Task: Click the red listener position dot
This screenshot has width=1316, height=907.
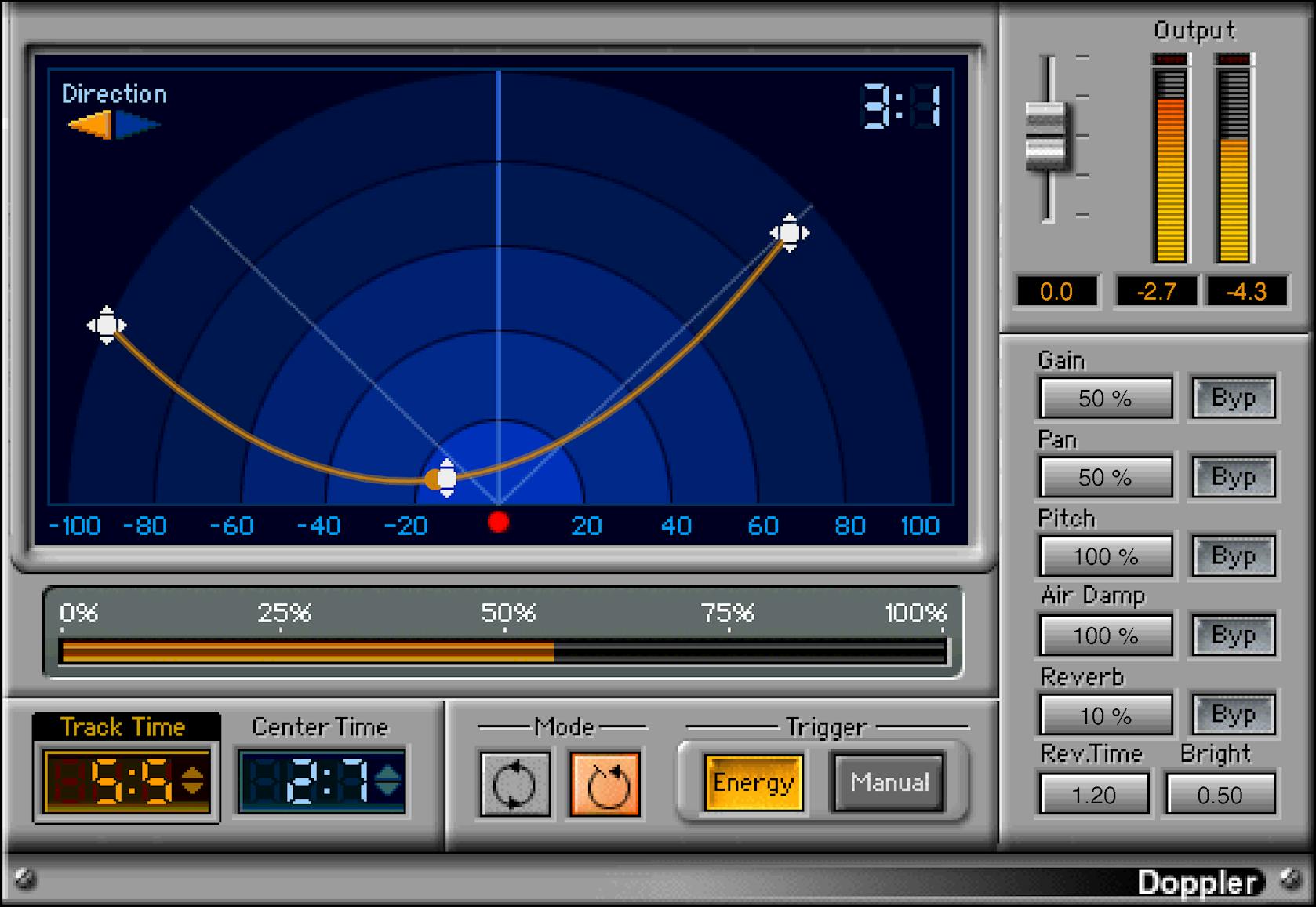Action: (x=500, y=519)
